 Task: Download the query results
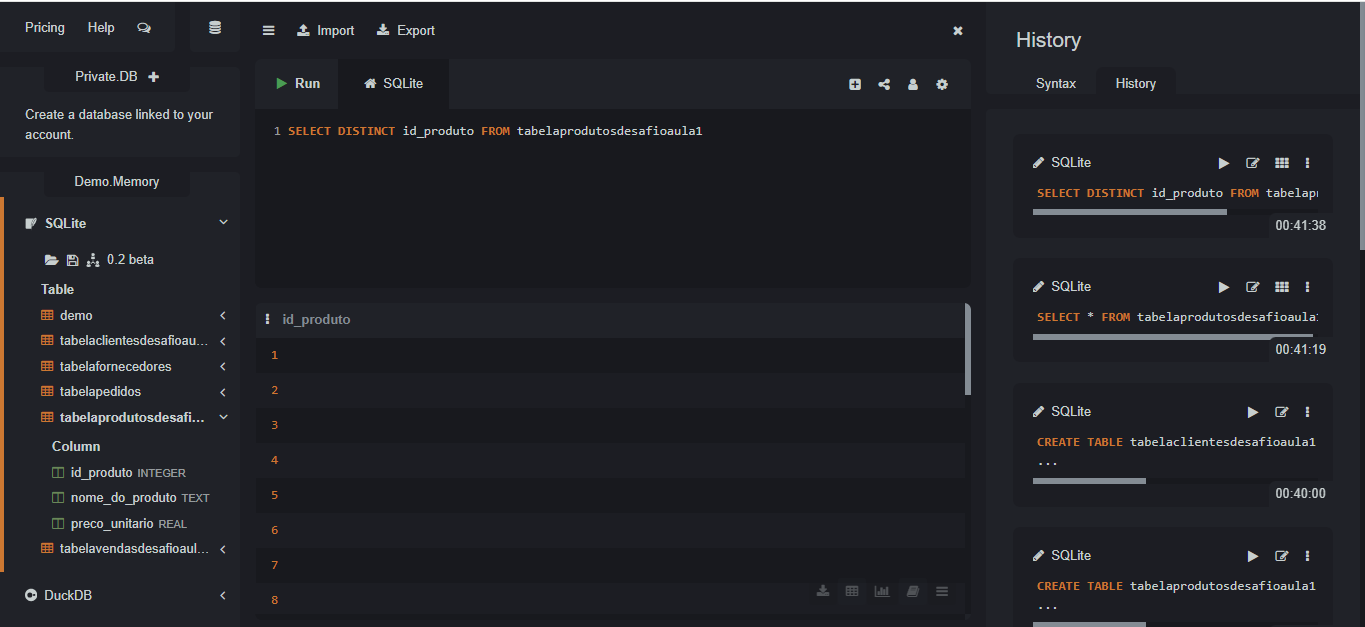coord(823,591)
